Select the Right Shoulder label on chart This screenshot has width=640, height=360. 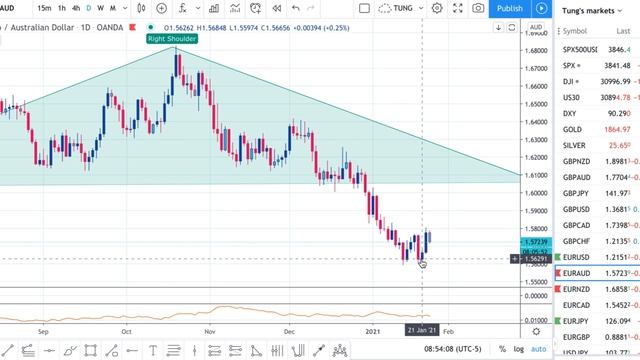click(x=172, y=39)
